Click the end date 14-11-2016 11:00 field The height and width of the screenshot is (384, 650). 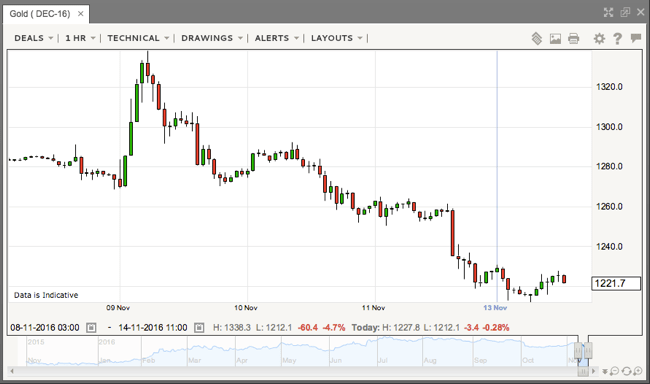pyautogui.click(x=153, y=328)
